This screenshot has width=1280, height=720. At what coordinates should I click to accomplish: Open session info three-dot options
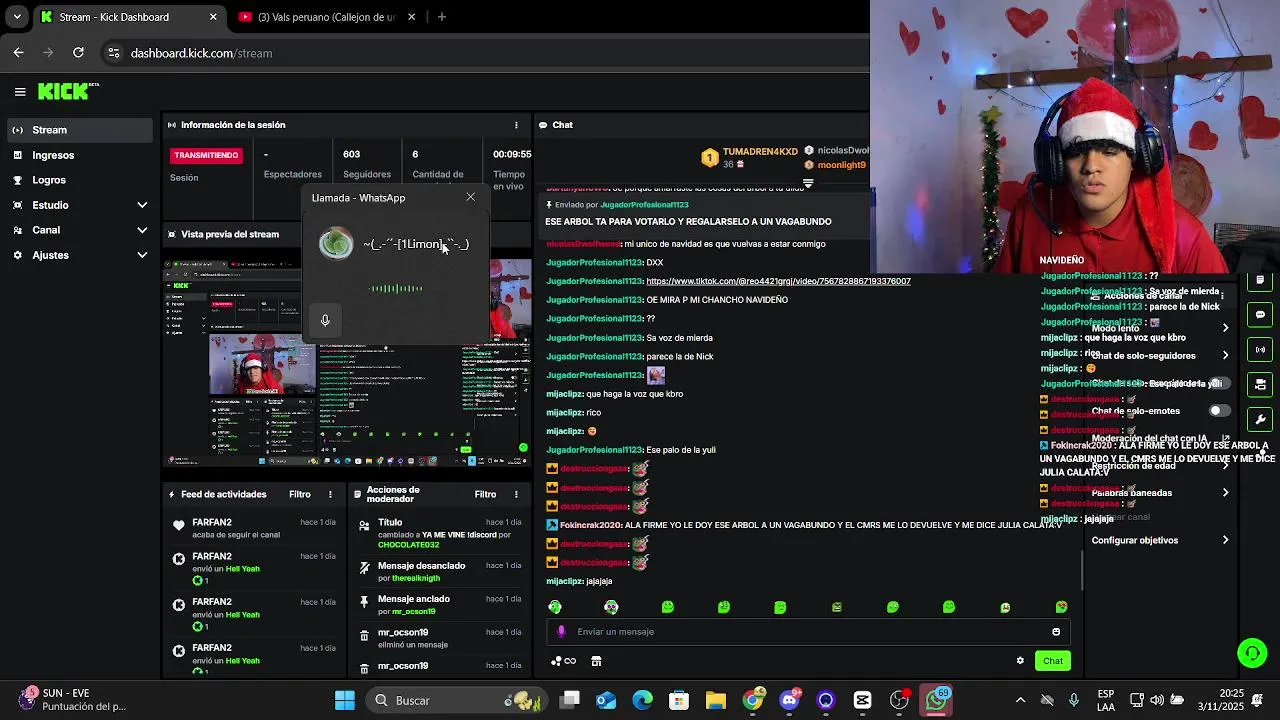point(516,125)
